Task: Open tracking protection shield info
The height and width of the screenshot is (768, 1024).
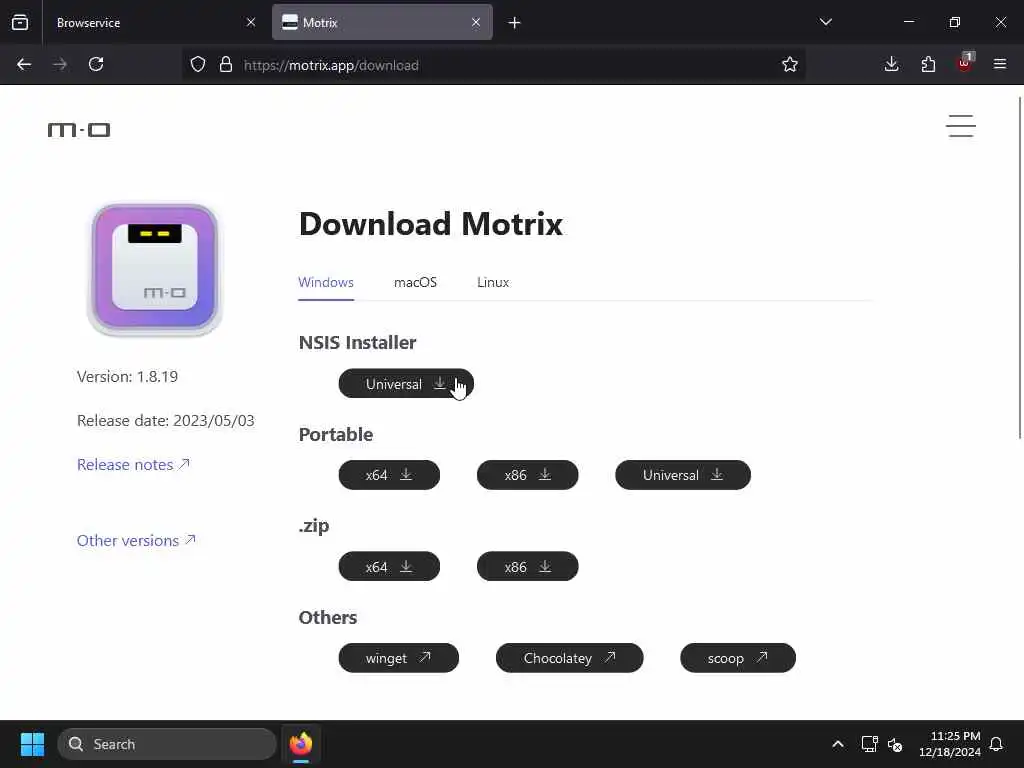Action: pos(198,65)
